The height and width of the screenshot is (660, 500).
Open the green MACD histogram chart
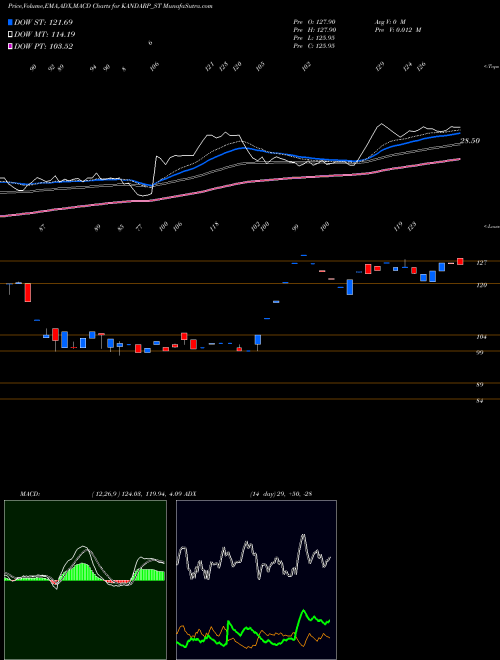[85, 580]
